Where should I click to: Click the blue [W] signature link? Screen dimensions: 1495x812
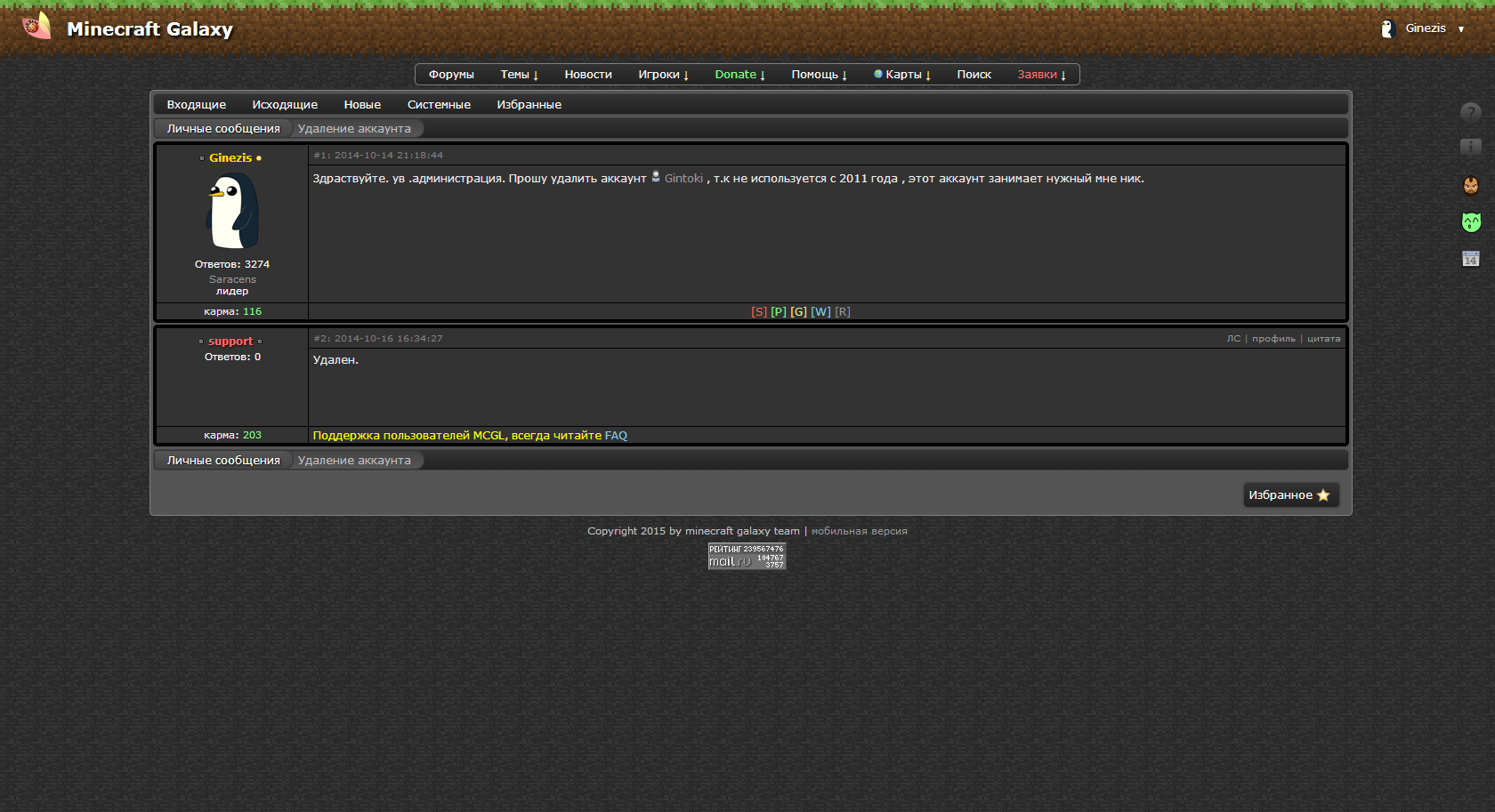click(820, 311)
